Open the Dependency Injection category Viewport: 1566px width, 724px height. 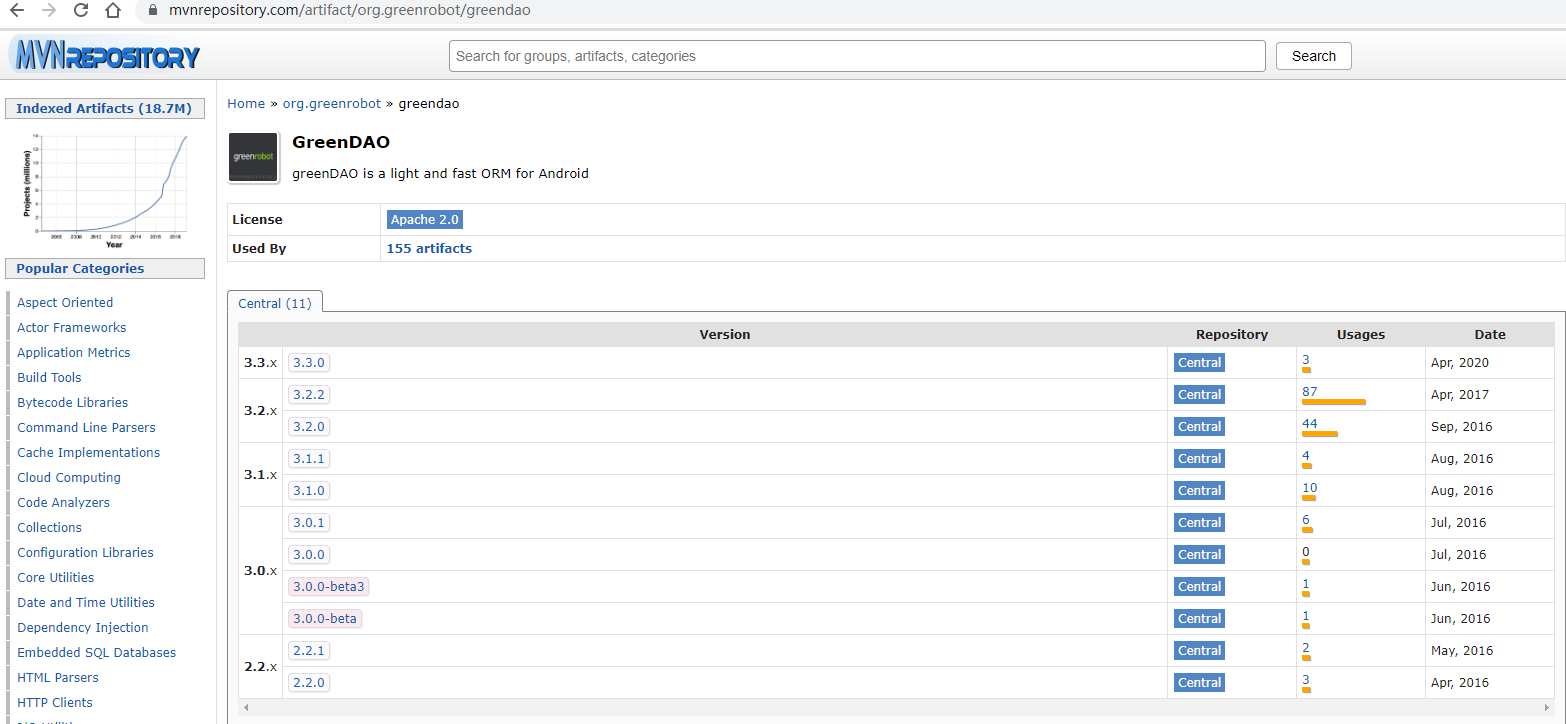pyautogui.click(x=83, y=627)
